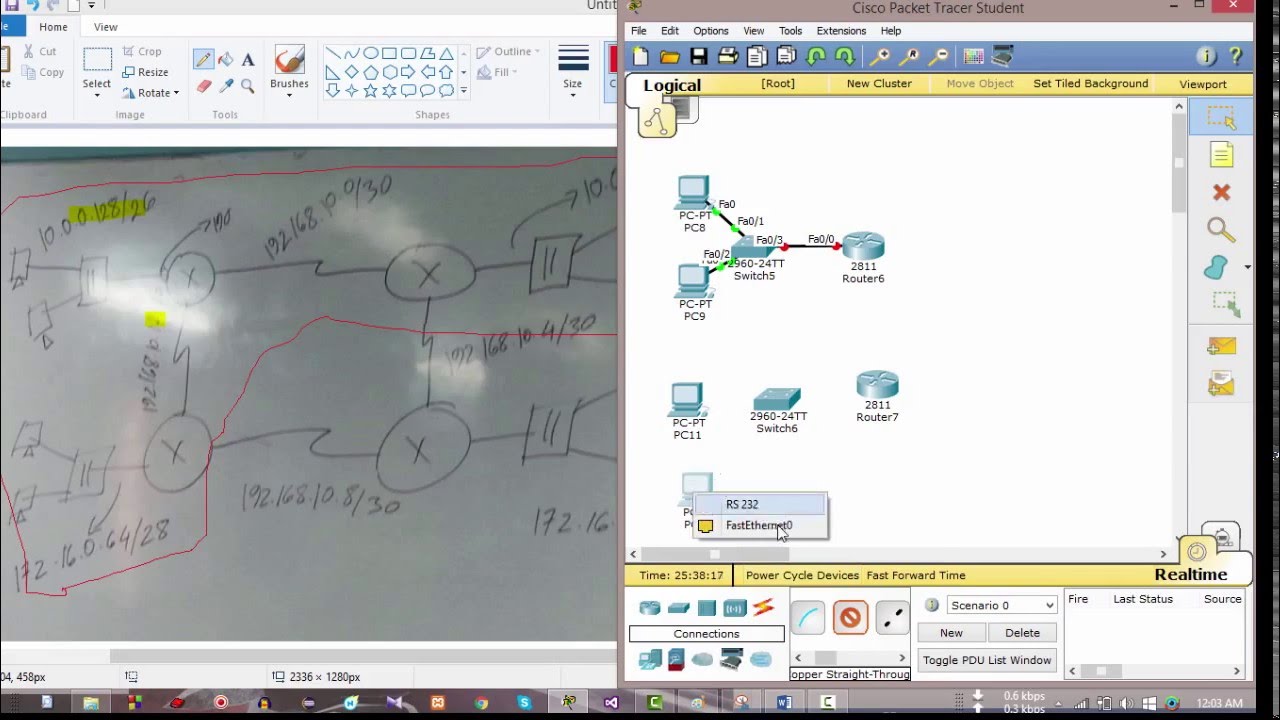Screen dimensions: 1280x720
Task: Choose FastEthernet0 from the port popup
Action: pyautogui.click(x=760, y=525)
